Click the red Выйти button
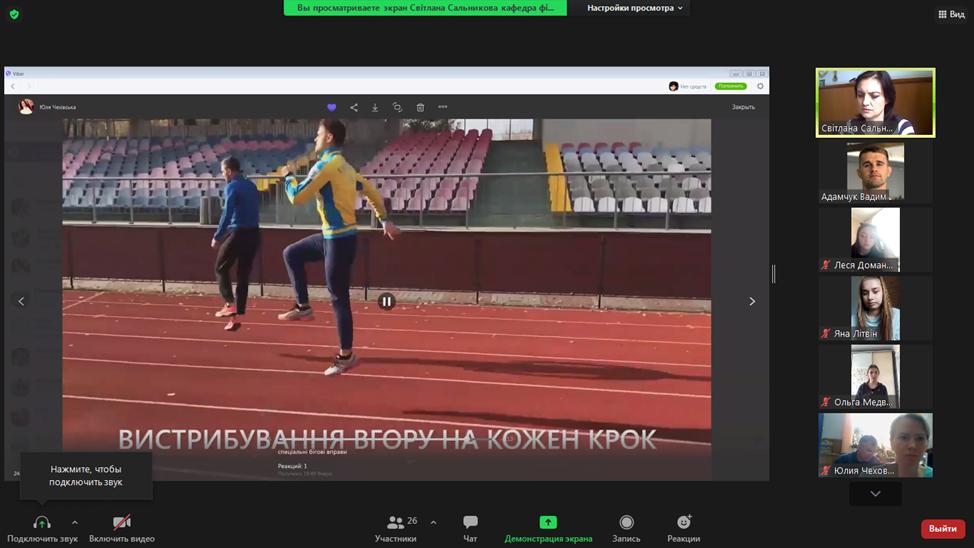 click(x=942, y=528)
